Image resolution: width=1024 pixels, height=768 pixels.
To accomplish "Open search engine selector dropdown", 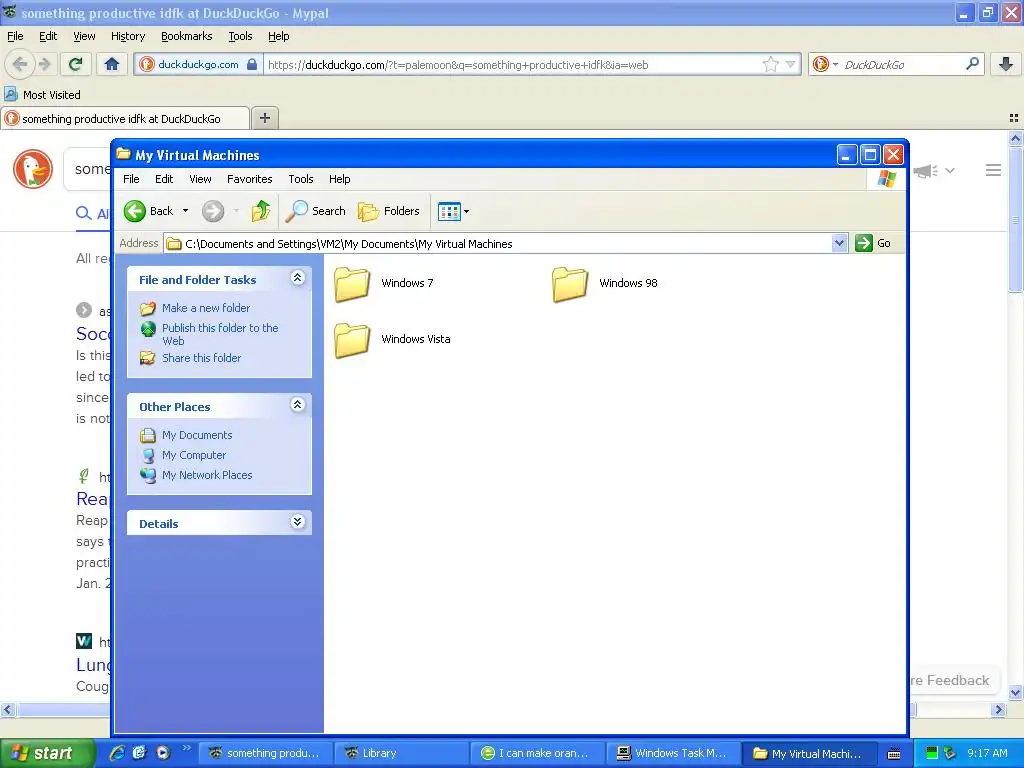I will point(825,64).
